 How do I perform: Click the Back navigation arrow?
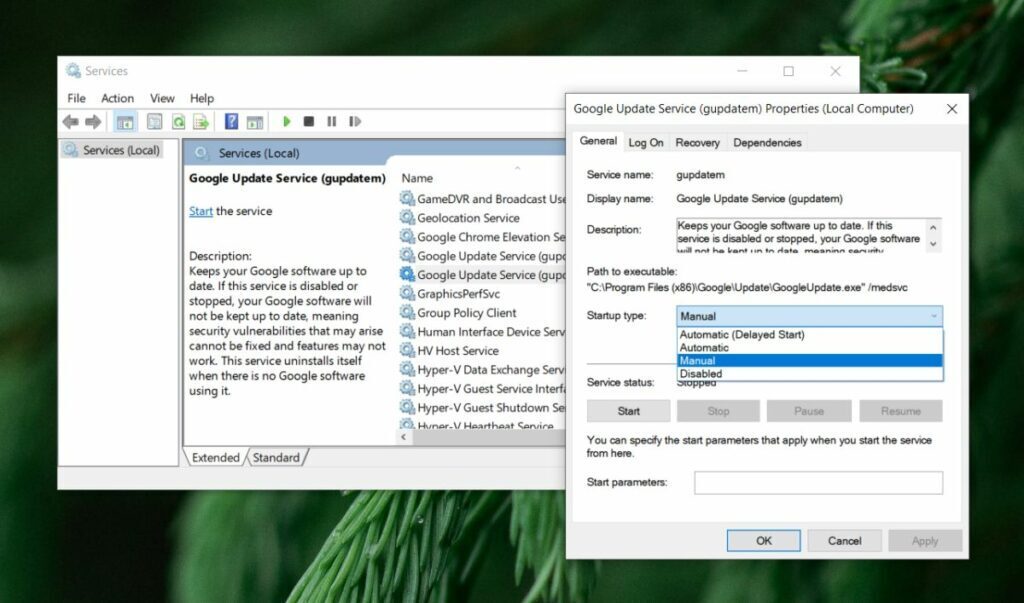[x=69, y=121]
